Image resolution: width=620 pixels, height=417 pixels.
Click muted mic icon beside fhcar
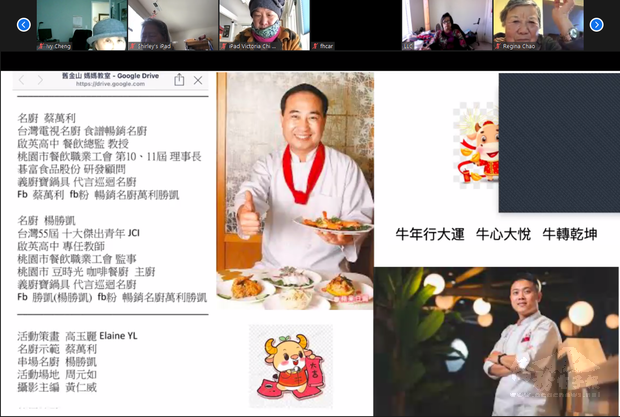(315, 46)
